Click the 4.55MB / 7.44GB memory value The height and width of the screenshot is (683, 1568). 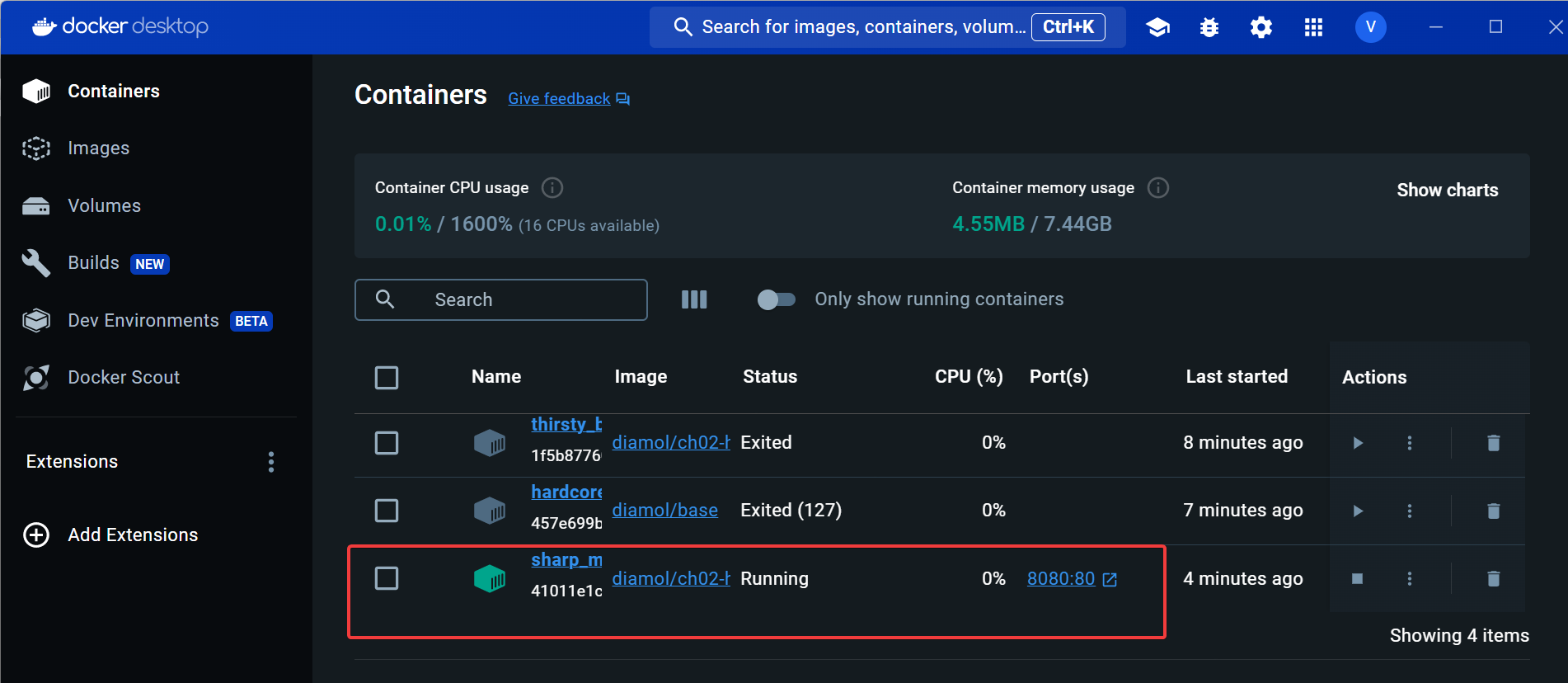tap(1032, 224)
